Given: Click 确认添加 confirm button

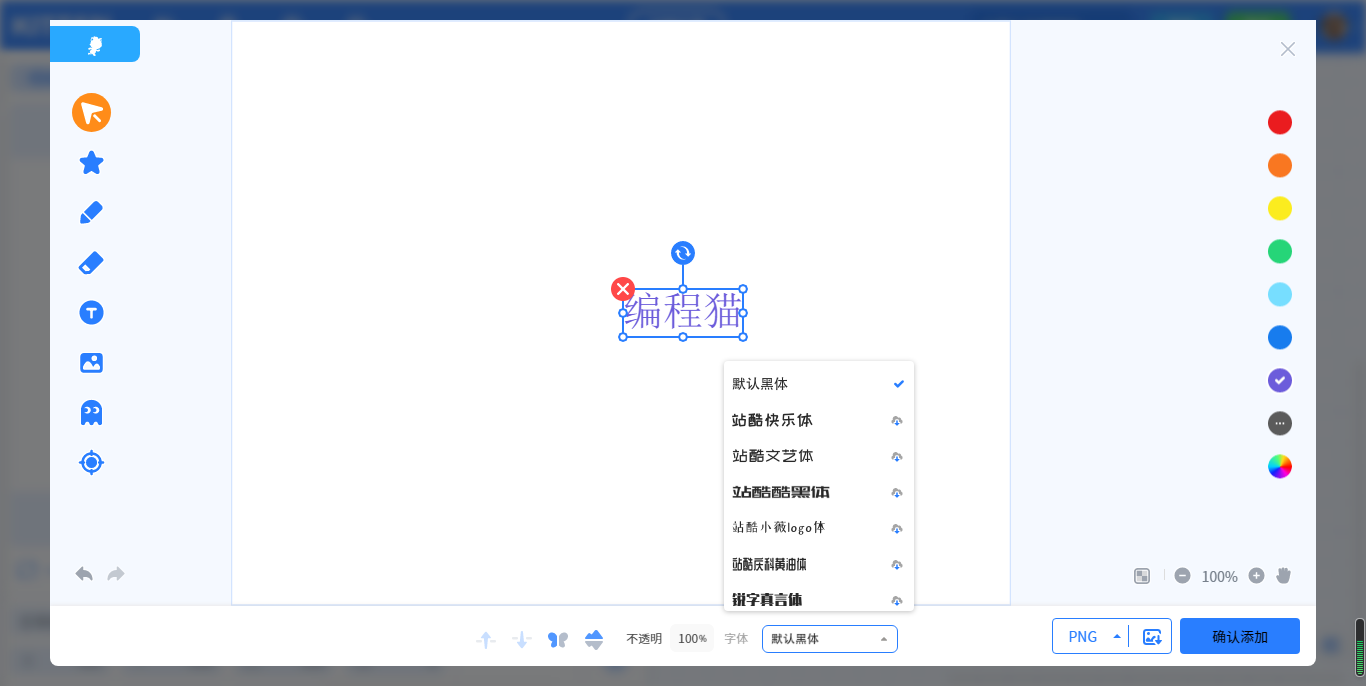Looking at the screenshot, I should tap(1240, 636).
